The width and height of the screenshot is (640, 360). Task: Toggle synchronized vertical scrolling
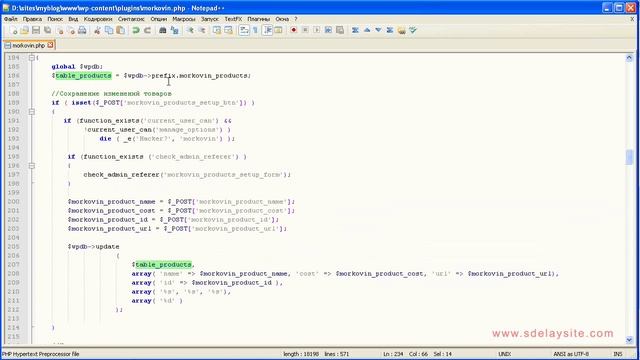tap(217, 30)
